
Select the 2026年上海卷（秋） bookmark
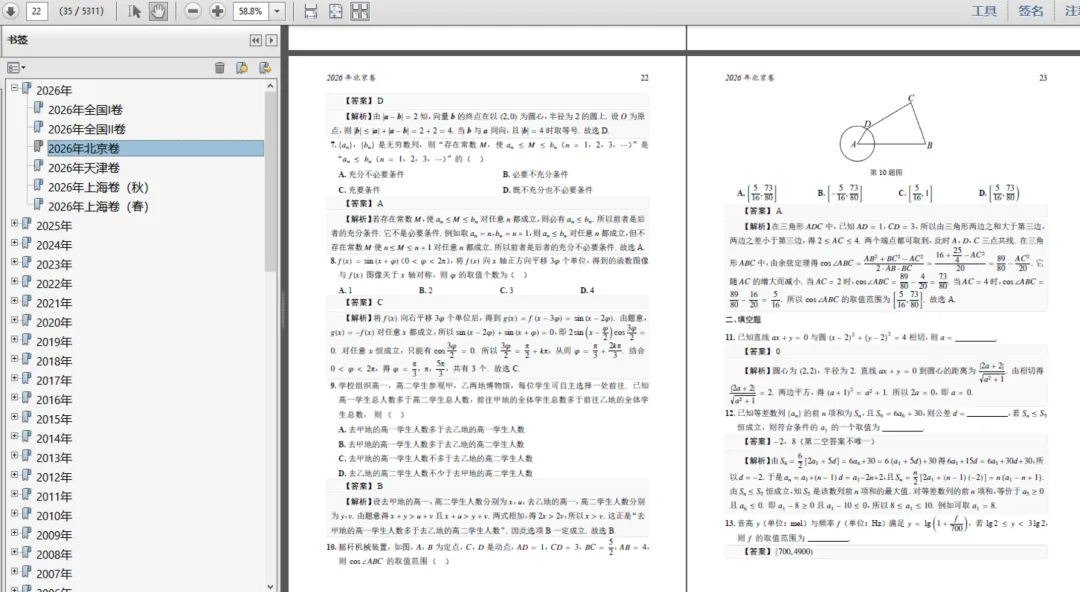[98, 187]
